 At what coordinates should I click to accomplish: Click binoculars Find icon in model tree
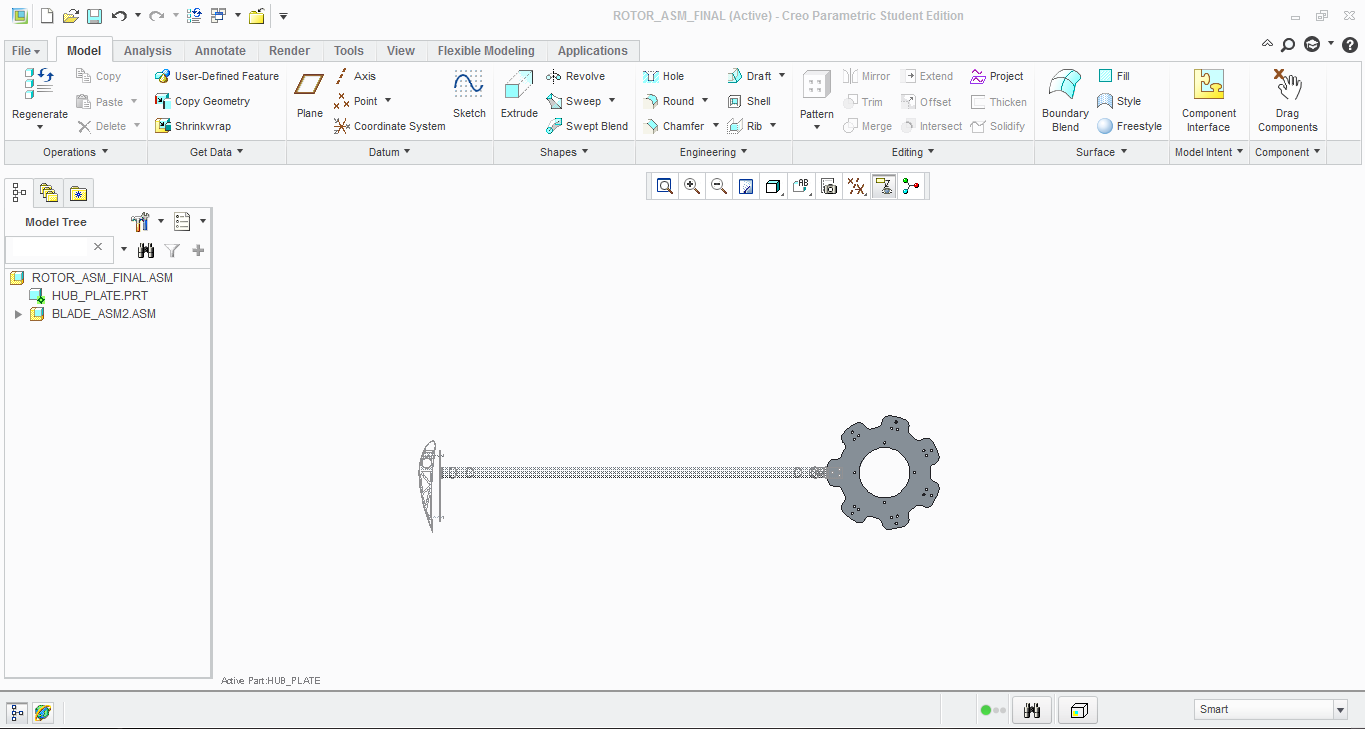pyautogui.click(x=146, y=250)
